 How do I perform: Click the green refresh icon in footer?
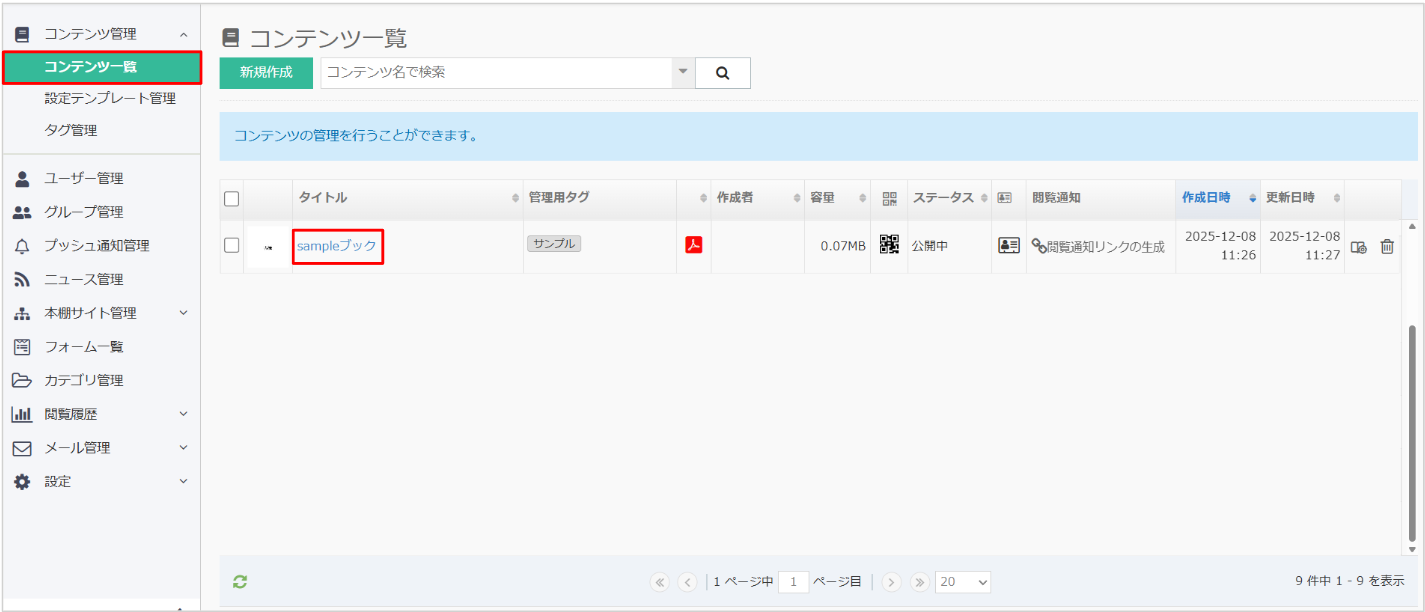240,581
